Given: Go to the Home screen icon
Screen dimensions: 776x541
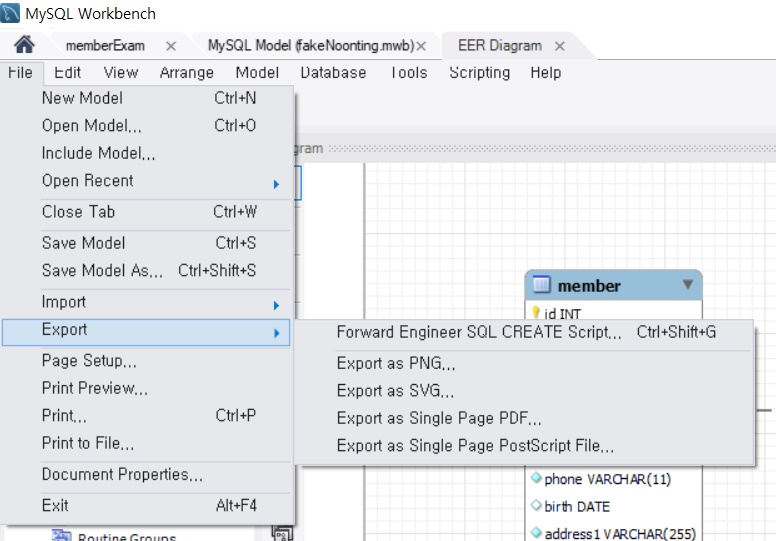Looking at the screenshot, I should [24, 45].
